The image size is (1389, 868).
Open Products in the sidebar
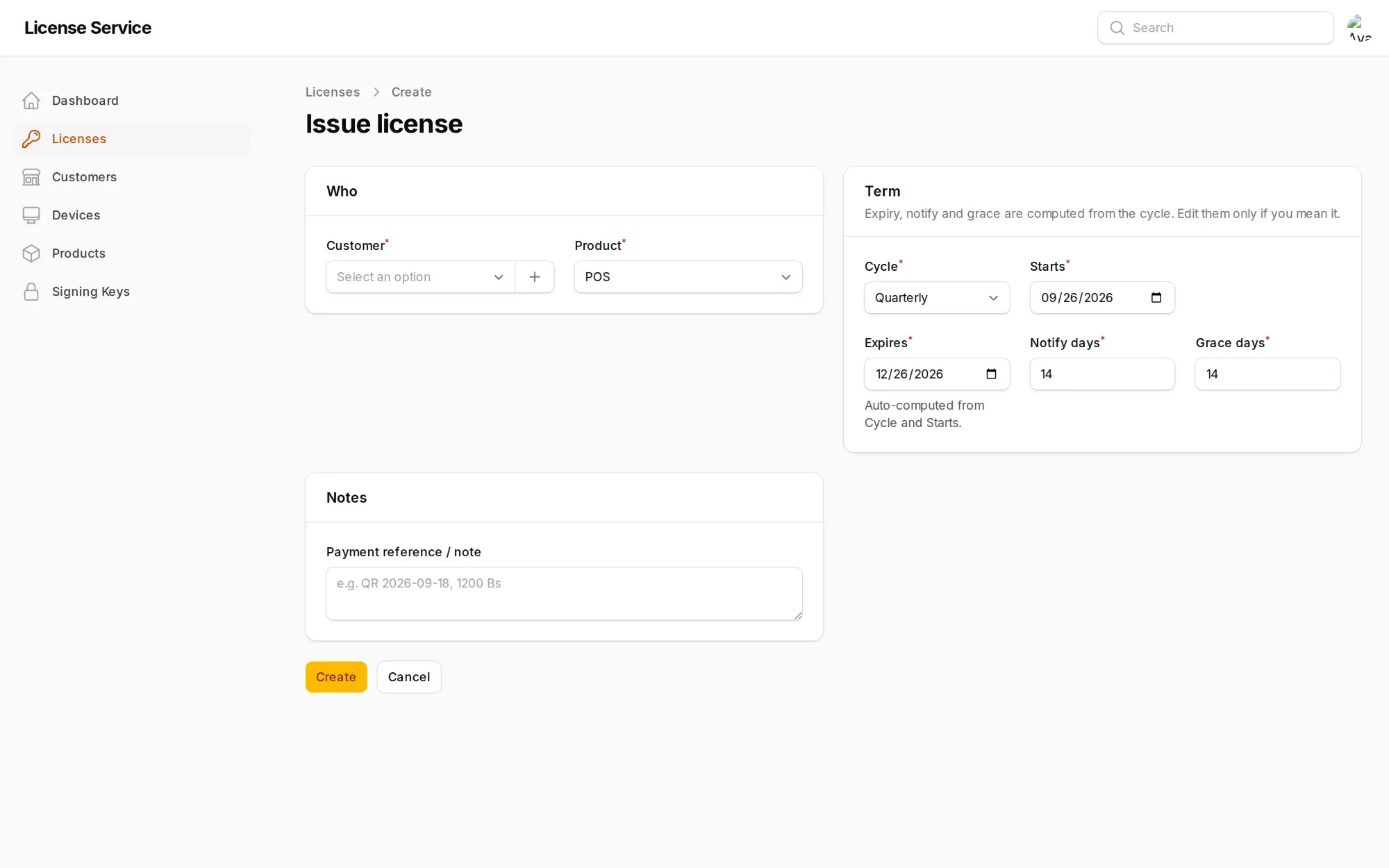(x=132, y=253)
